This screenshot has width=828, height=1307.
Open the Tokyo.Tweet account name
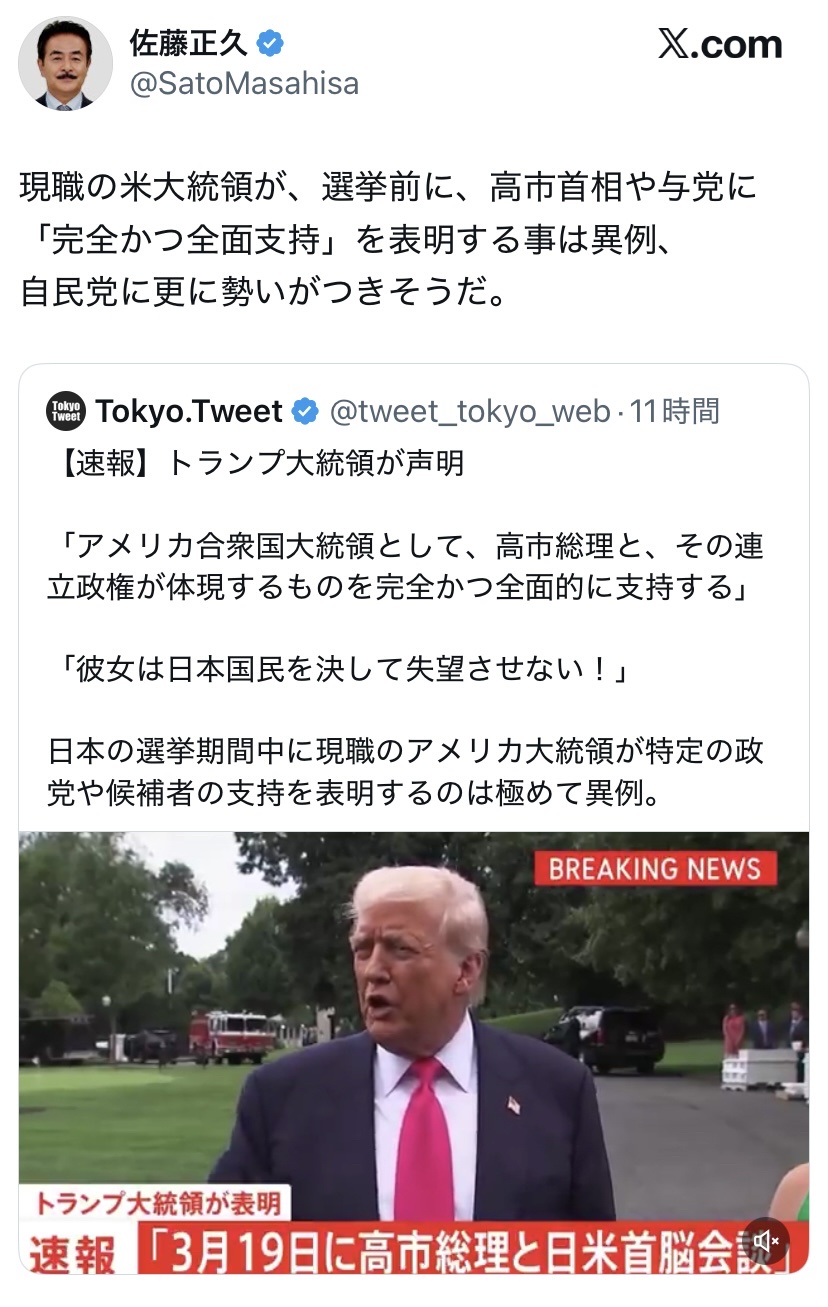(x=189, y=411)
